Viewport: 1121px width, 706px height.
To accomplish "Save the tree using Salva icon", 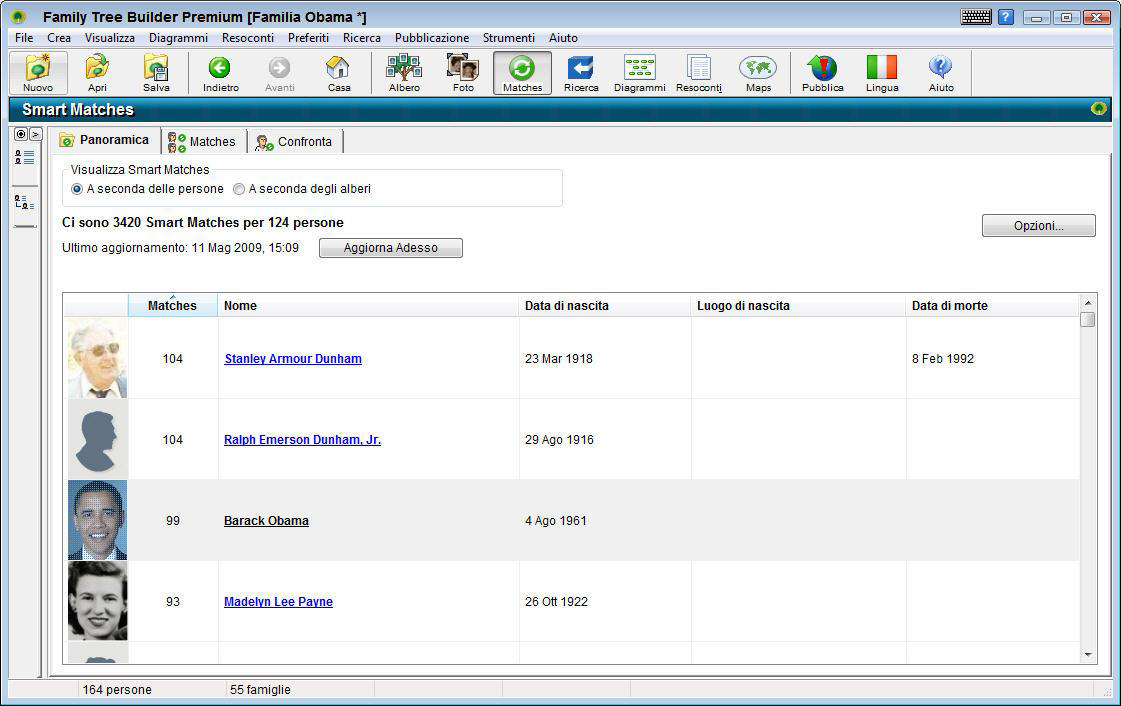I will (156, 73).
